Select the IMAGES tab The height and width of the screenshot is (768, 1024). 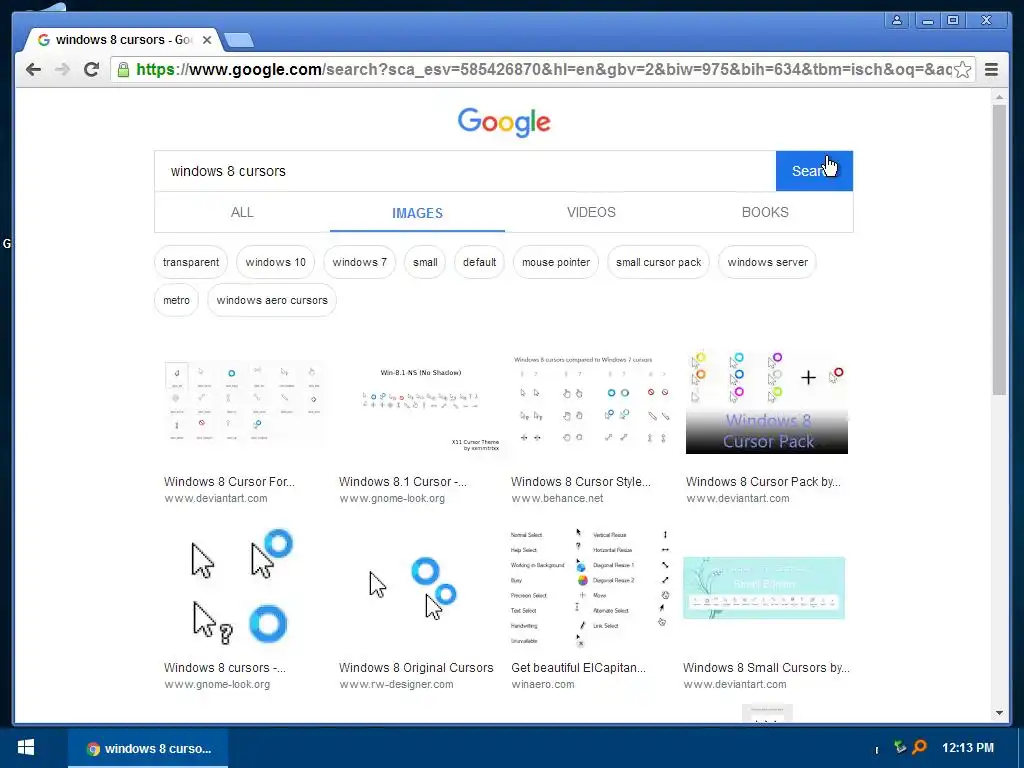[x=417, y=213]
